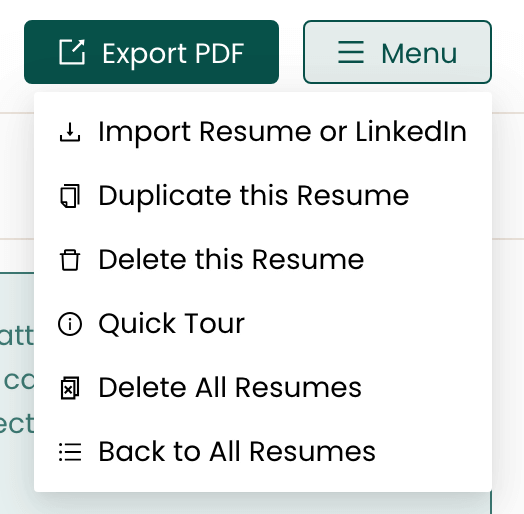Click the partially hidden teal 'cc' text
The width and height of the screenshot is (524, 514).
tap(19, 381)
